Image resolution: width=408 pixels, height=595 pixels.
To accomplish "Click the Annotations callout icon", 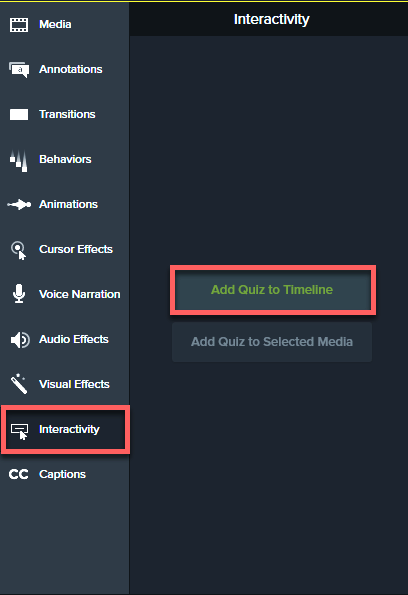I will 19,70.
